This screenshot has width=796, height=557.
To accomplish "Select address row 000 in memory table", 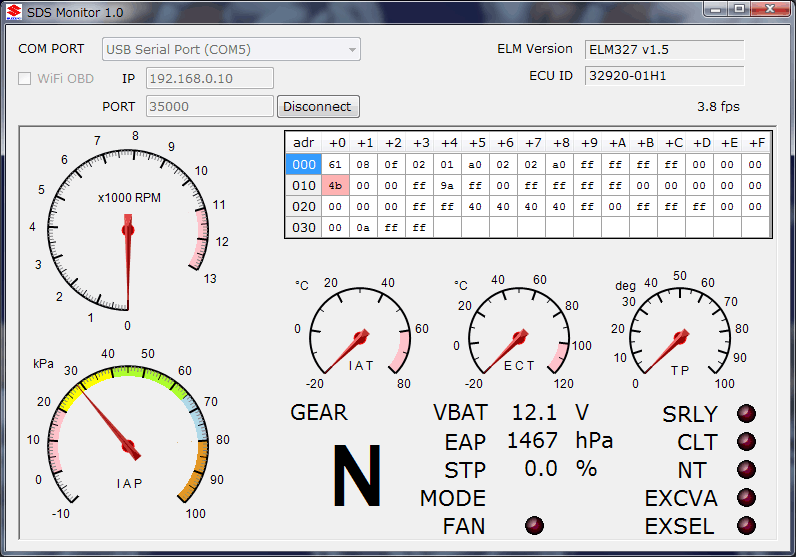I will [x=304, y=165].
